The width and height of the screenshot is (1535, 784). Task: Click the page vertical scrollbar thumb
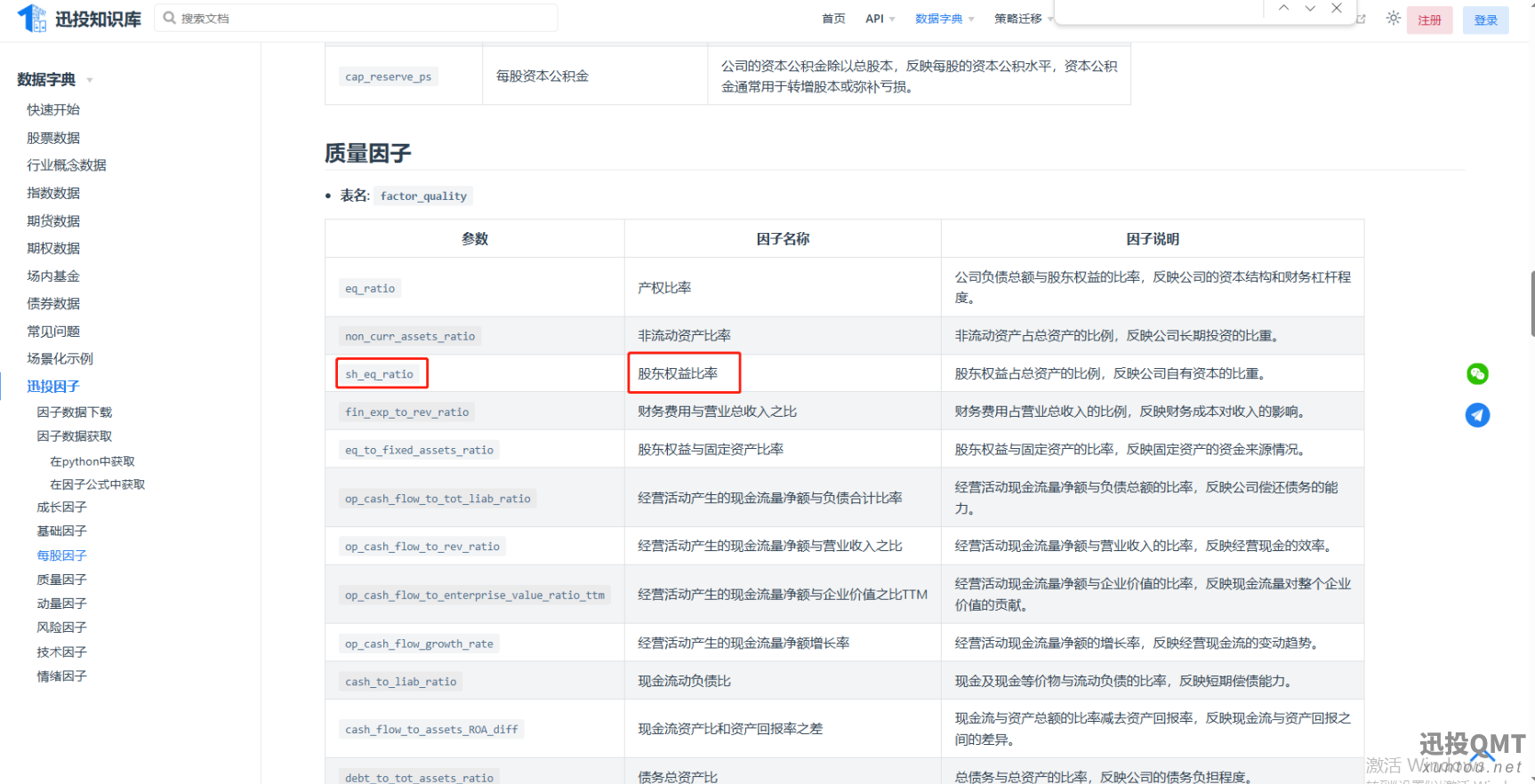pyautogui.click(x=1531, y=304)
